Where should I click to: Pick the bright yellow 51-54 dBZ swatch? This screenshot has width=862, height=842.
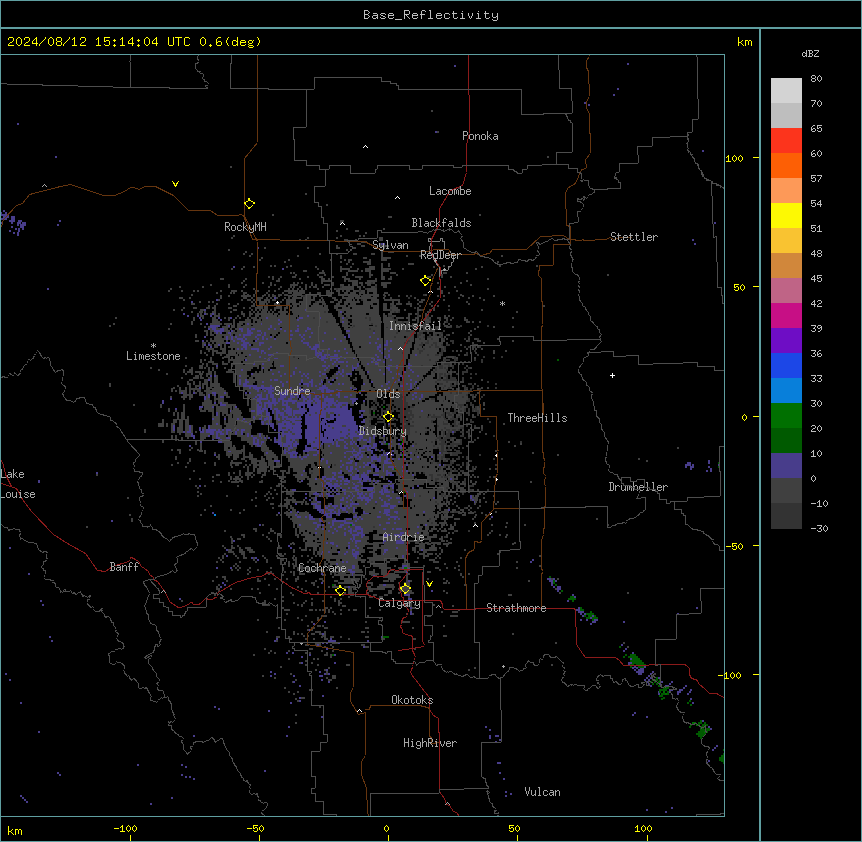coord(786,215)
